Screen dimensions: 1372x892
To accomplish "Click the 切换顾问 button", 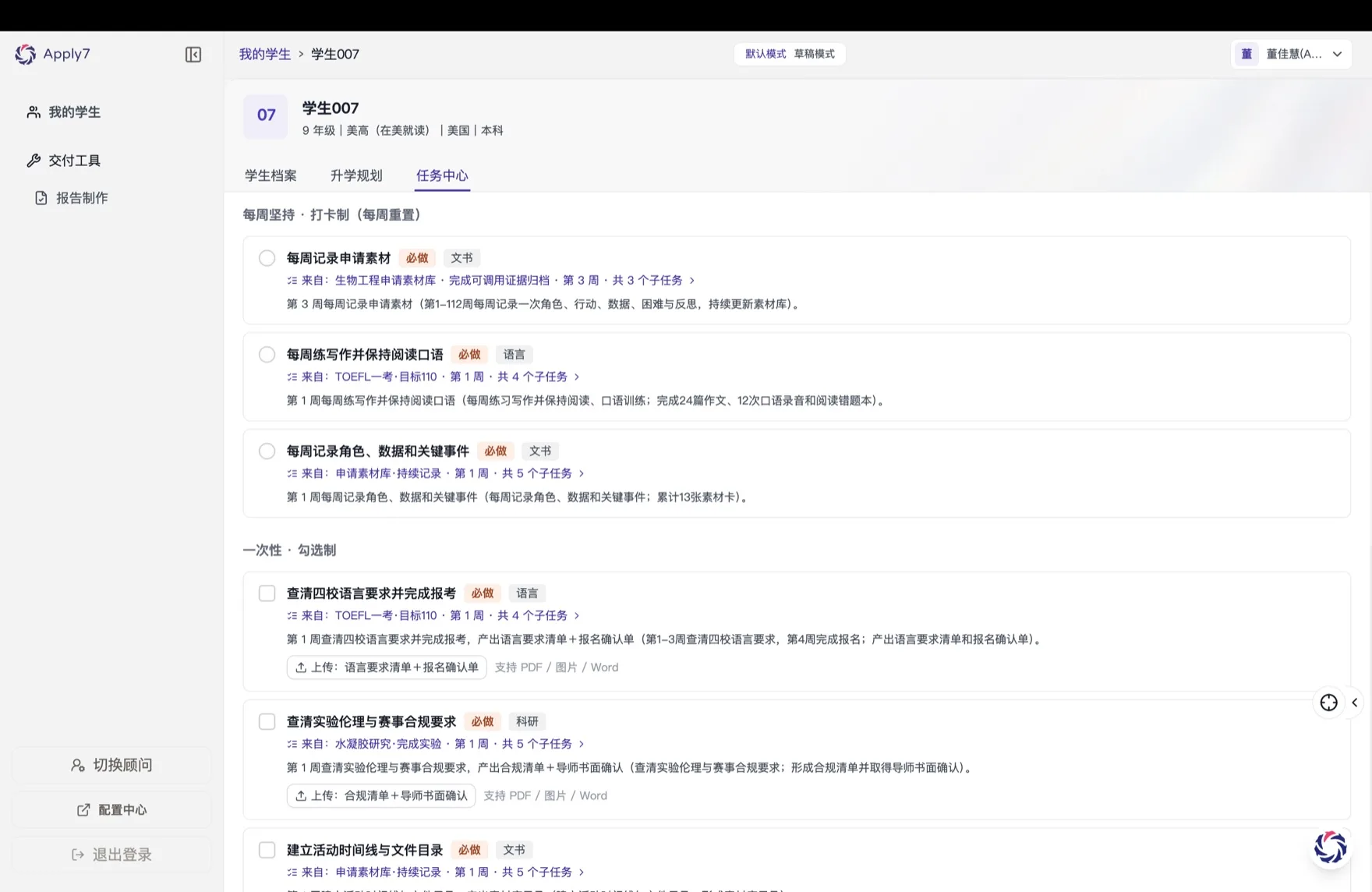I will click(x=111, y=766).
